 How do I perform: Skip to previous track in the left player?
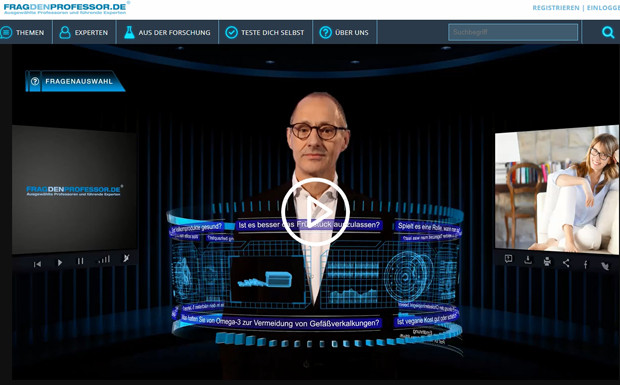(x=38, y=264)
